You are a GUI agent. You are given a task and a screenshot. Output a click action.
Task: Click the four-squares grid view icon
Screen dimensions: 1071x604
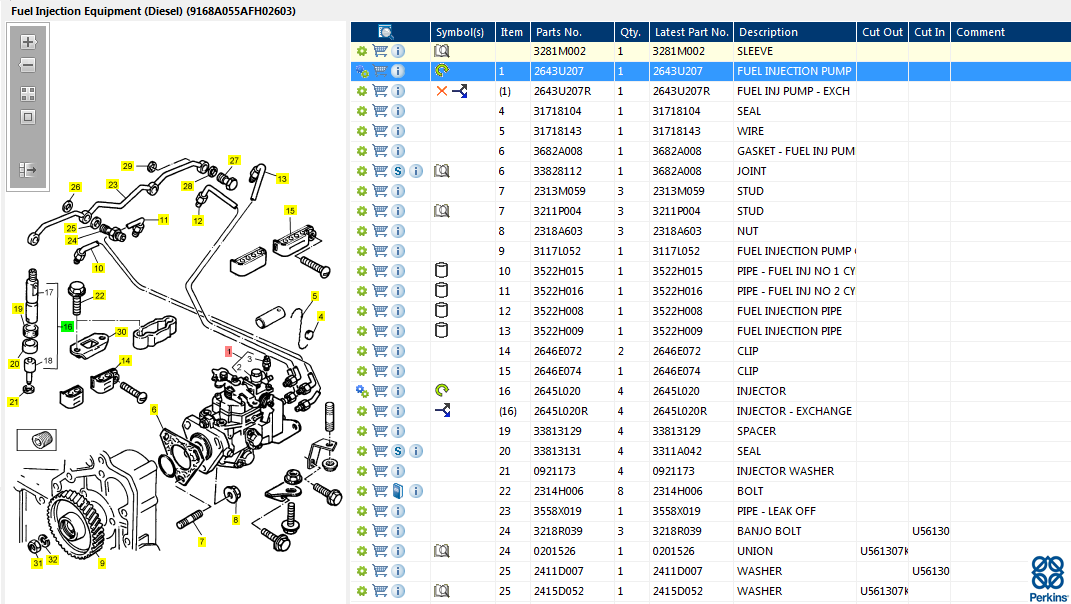(28, 94)
